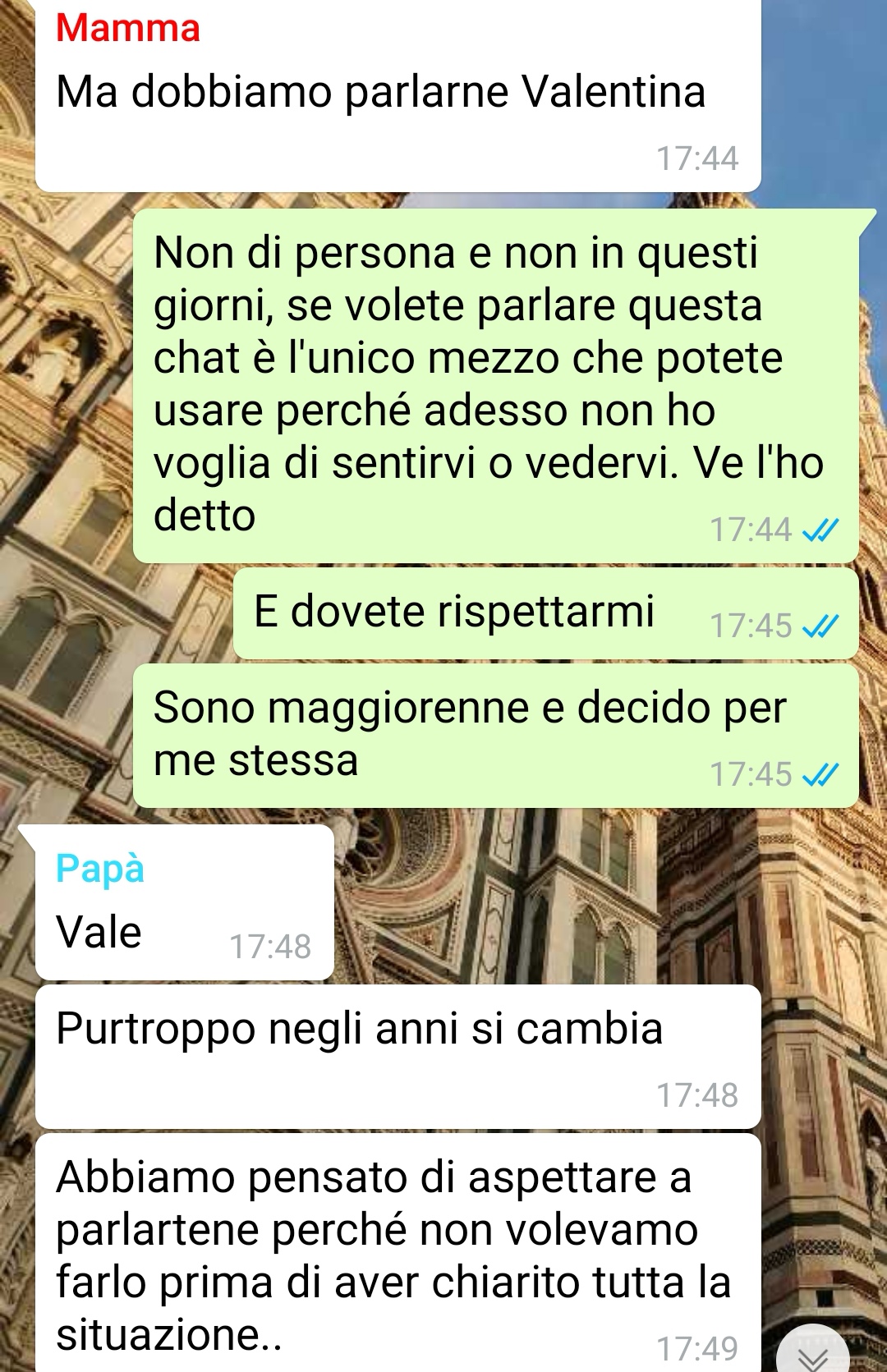The image size is (887, 1372).
Task: Select message 'Purtroppo negli anni si cambia'
Action: 398,1056
